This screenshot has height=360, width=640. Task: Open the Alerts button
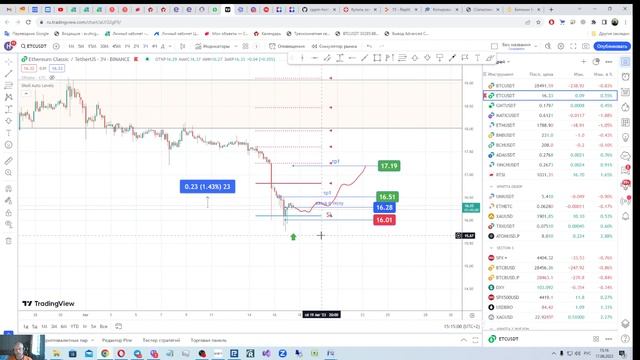click(x=287, y=46)
